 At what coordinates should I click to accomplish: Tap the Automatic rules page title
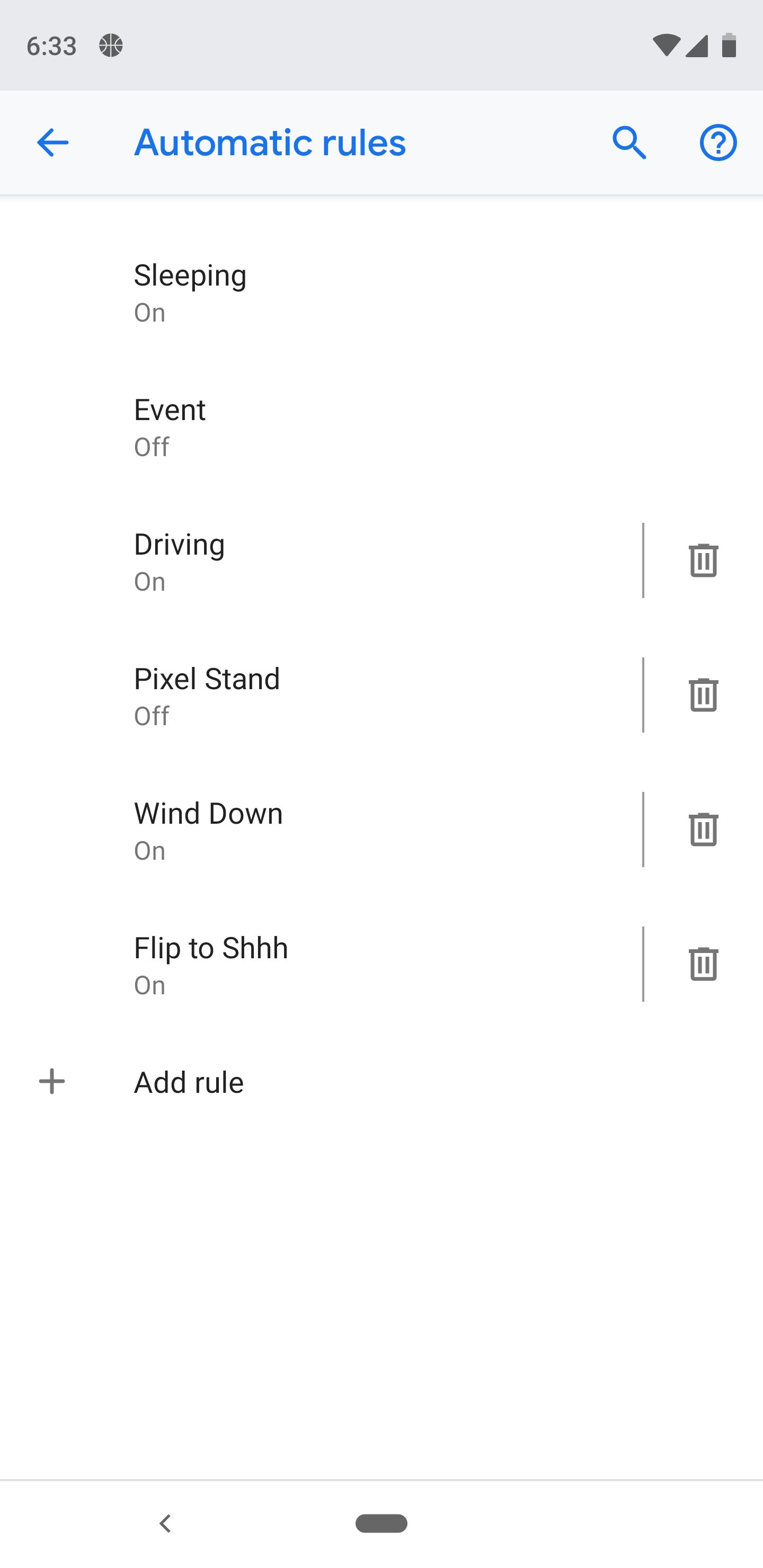(270, 142)
